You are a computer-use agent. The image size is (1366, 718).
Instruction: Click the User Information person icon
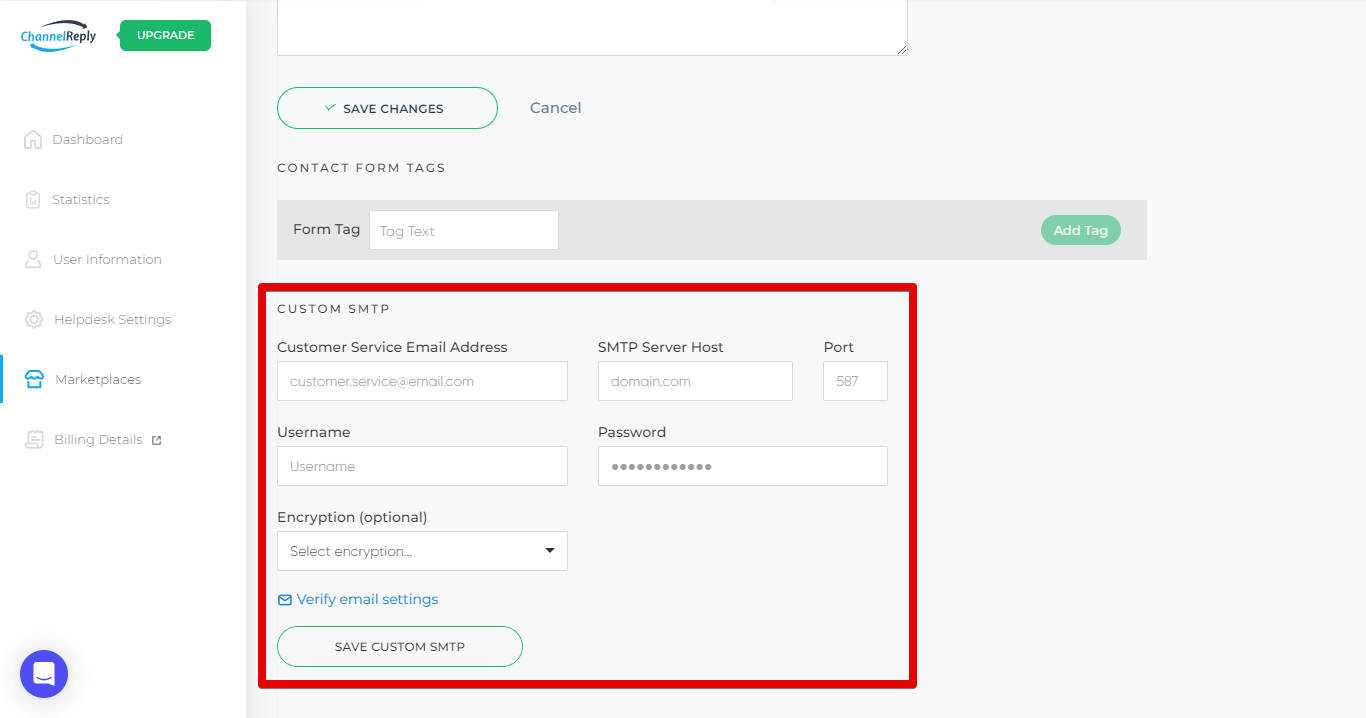[33, 259]
